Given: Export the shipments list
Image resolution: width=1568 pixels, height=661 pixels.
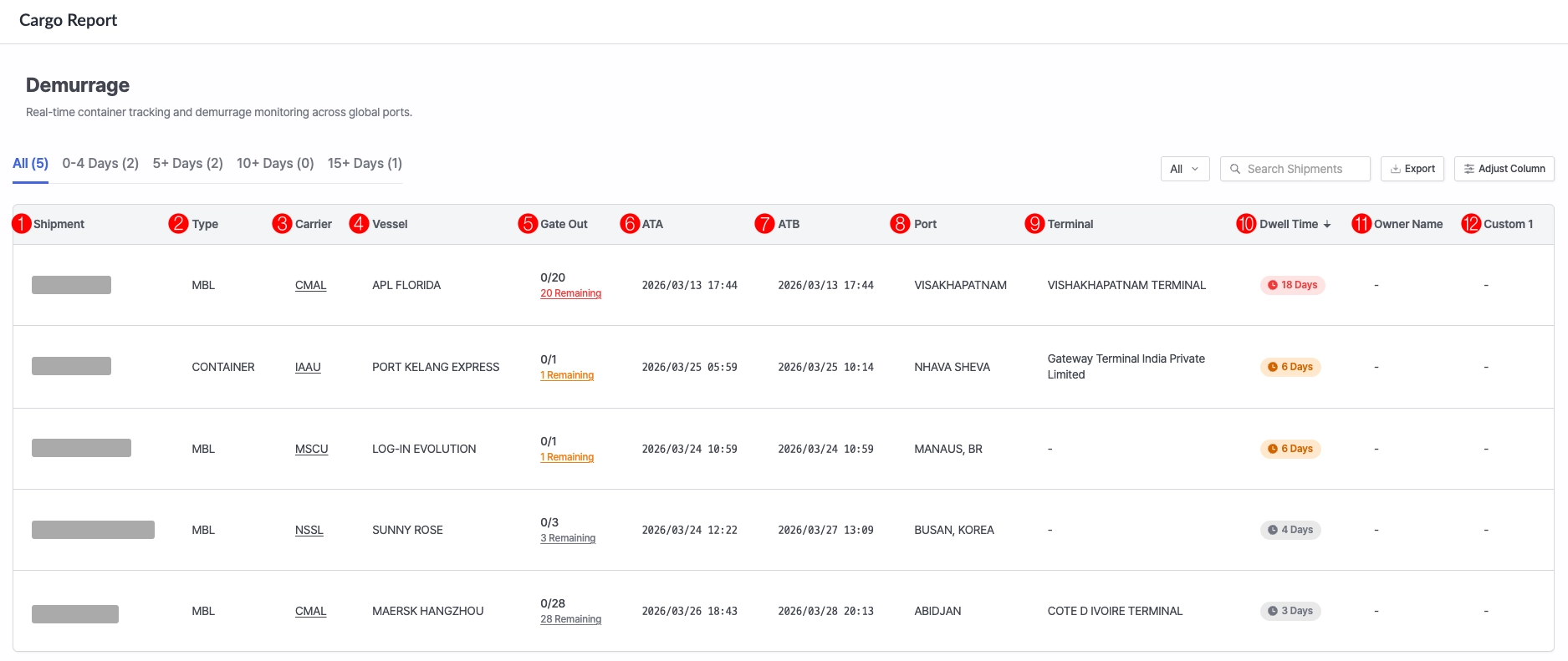Looking at the screenshot, I should coord(1413,169).
